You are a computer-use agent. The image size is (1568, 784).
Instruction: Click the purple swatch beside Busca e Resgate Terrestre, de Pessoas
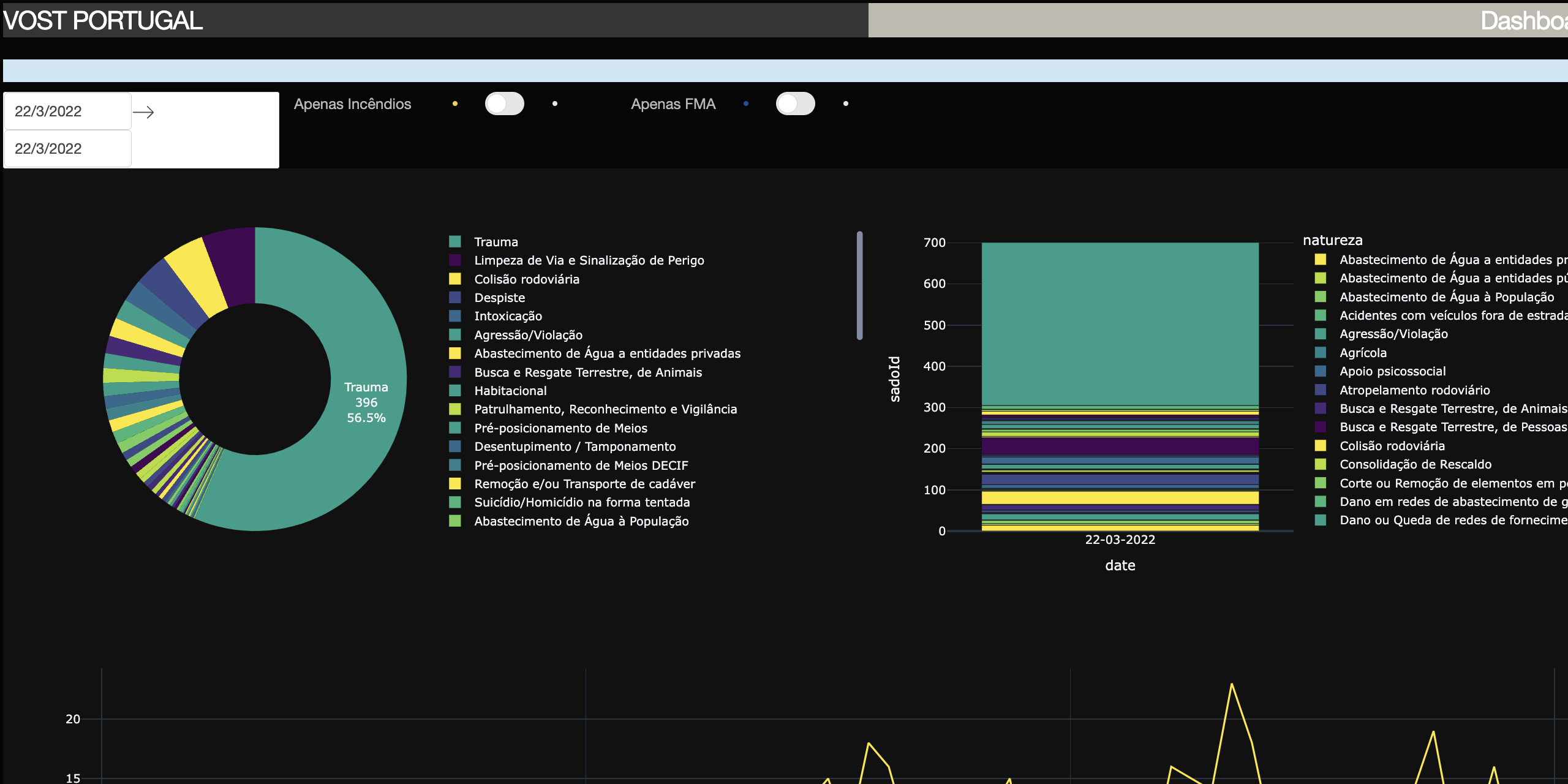(1320, 427)
